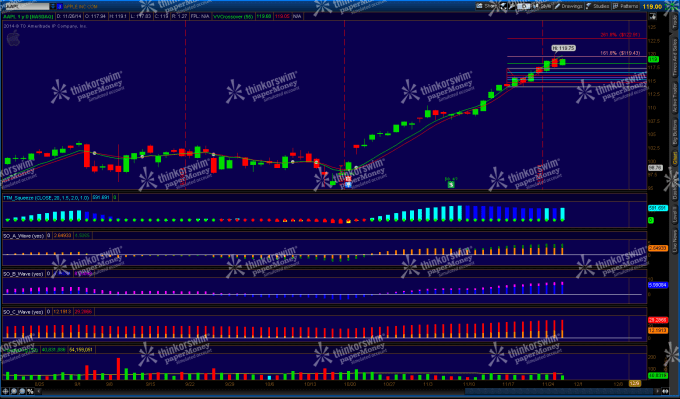Click the H: 119.75 high price bubble
The height and width of the screenshot is (399, 680).
pyautogui.click(x=563, y=48)
